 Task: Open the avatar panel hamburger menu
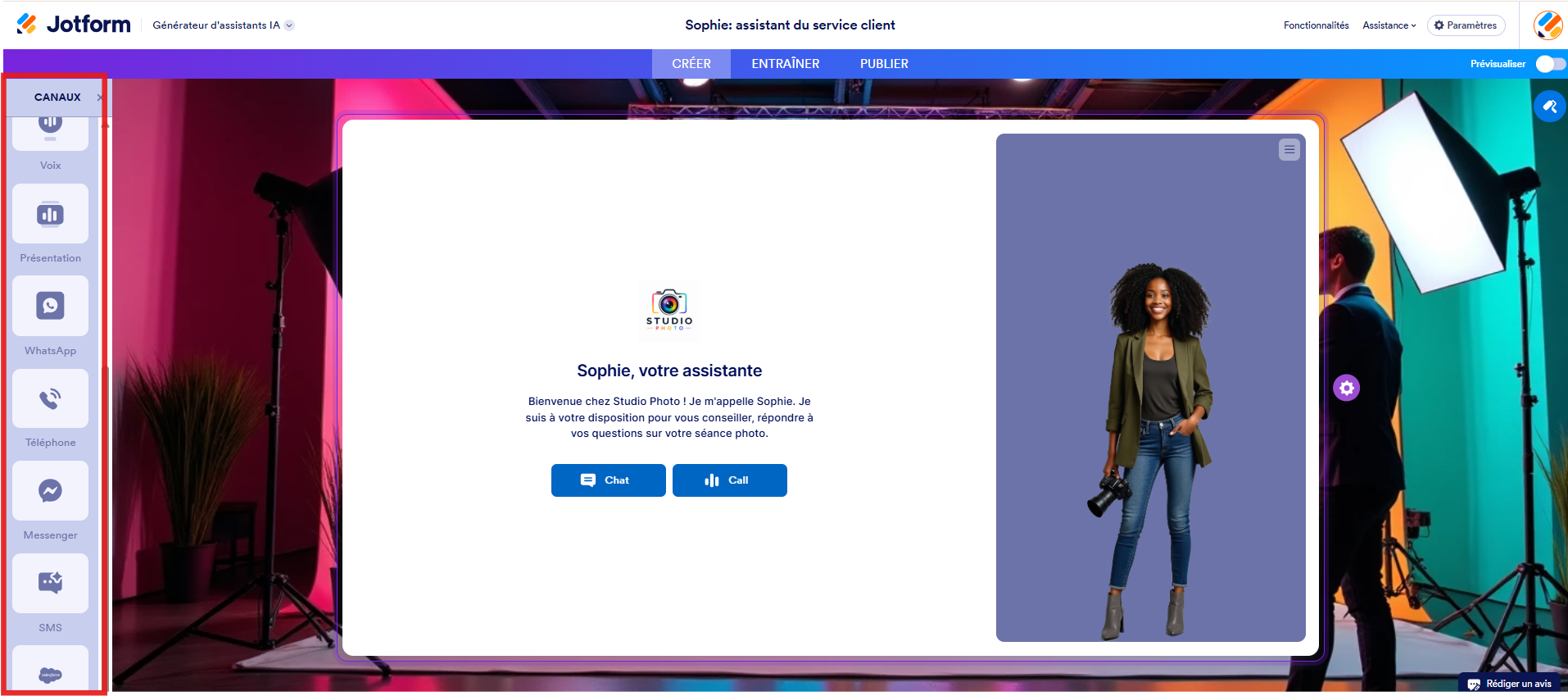[1289, 150]
